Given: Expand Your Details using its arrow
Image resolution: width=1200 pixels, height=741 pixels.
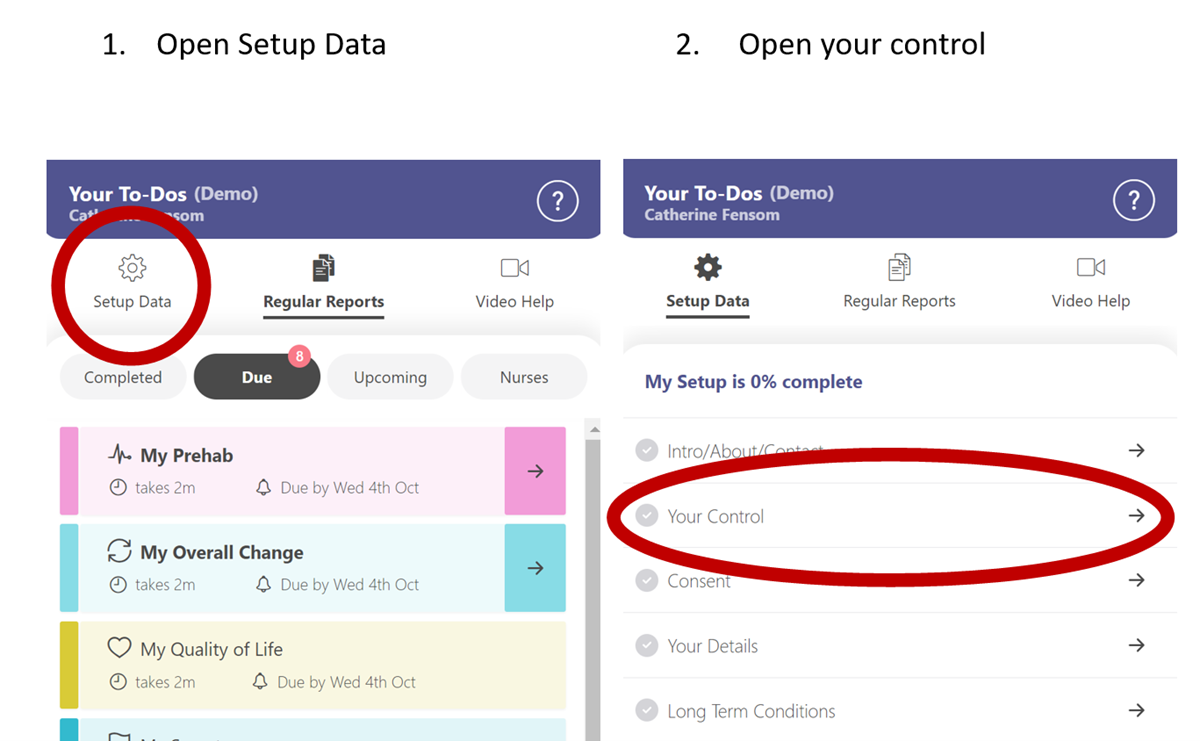Looking at the screenshot, I should (x=1136, y=646).
